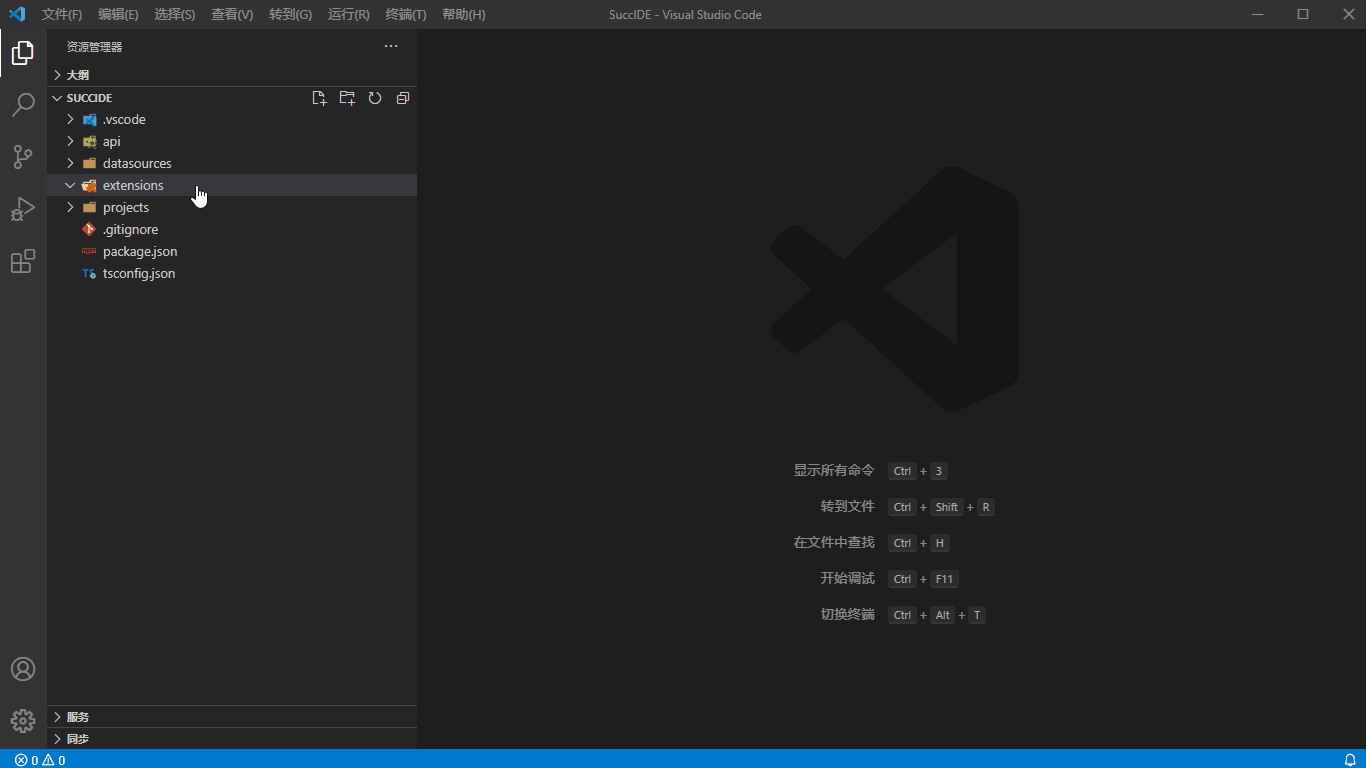Expand the 同步 section
This screenshot has height=768, width=1366.
coord(78,739)
